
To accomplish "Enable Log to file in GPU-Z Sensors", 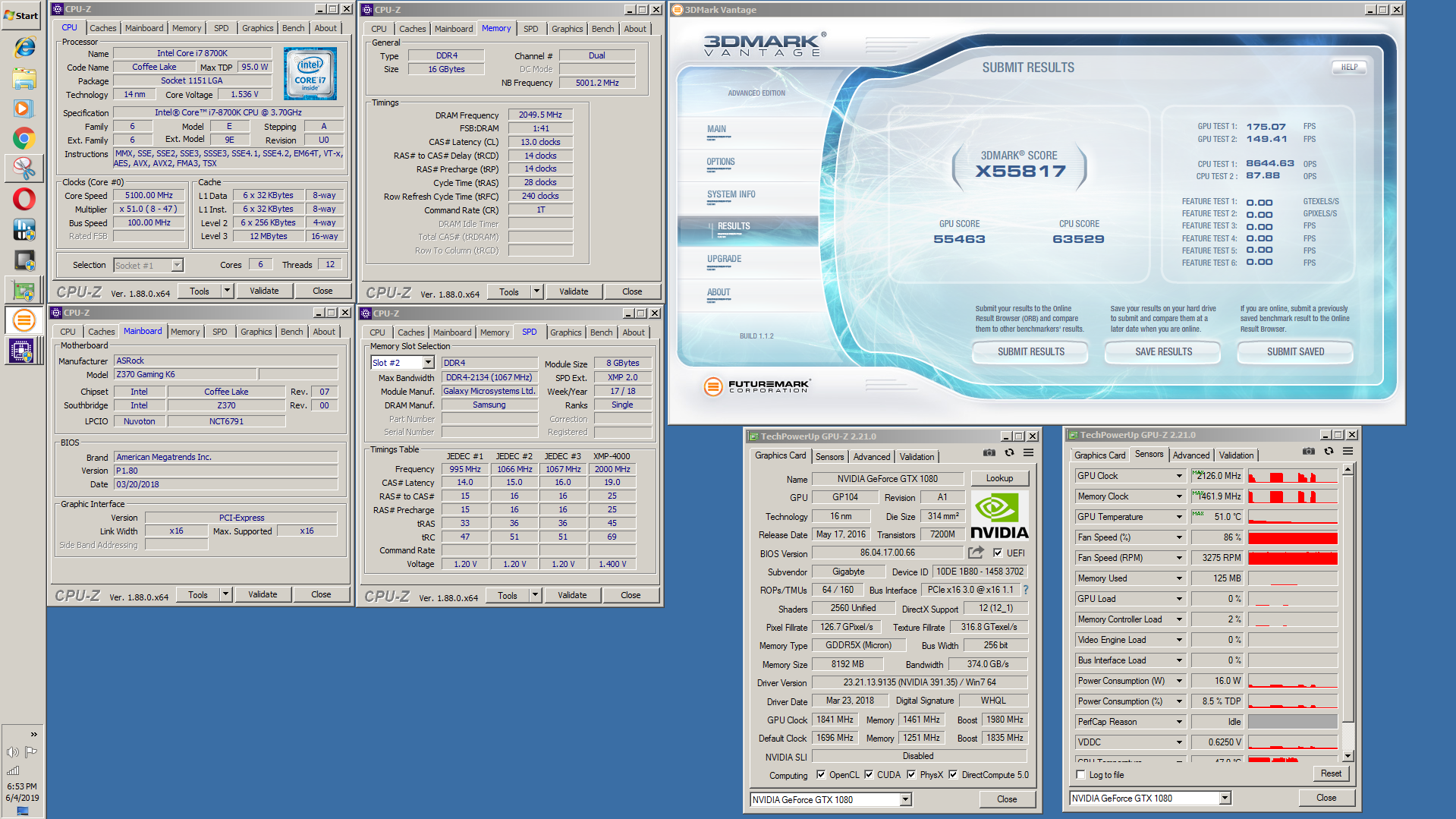I will point(1080,775).
